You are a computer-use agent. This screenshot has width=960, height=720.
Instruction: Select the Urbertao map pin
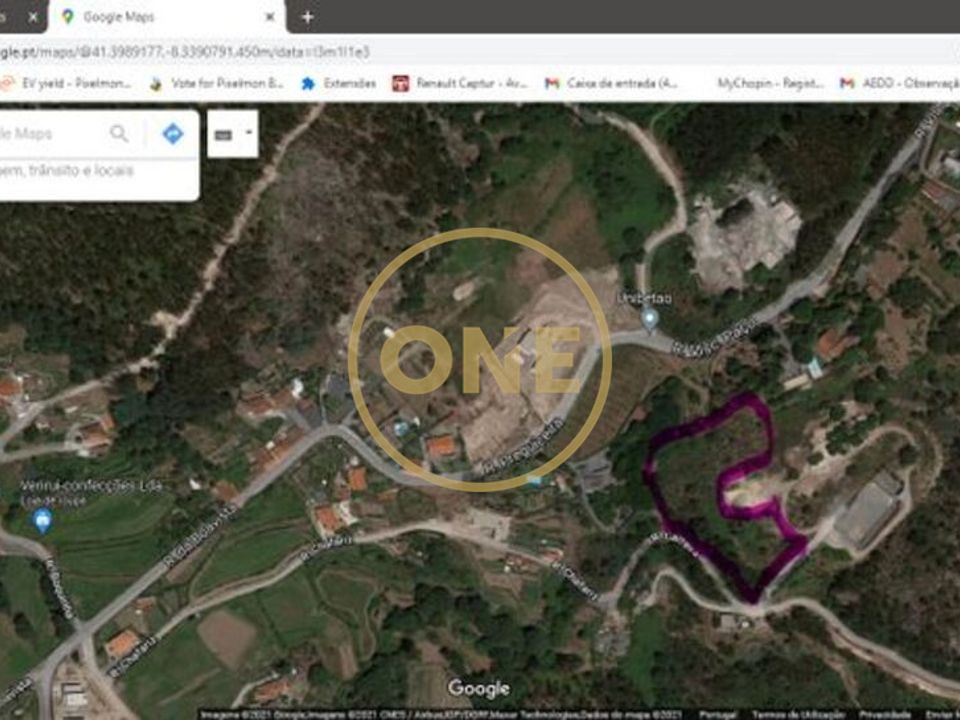[x=650, y=318]
